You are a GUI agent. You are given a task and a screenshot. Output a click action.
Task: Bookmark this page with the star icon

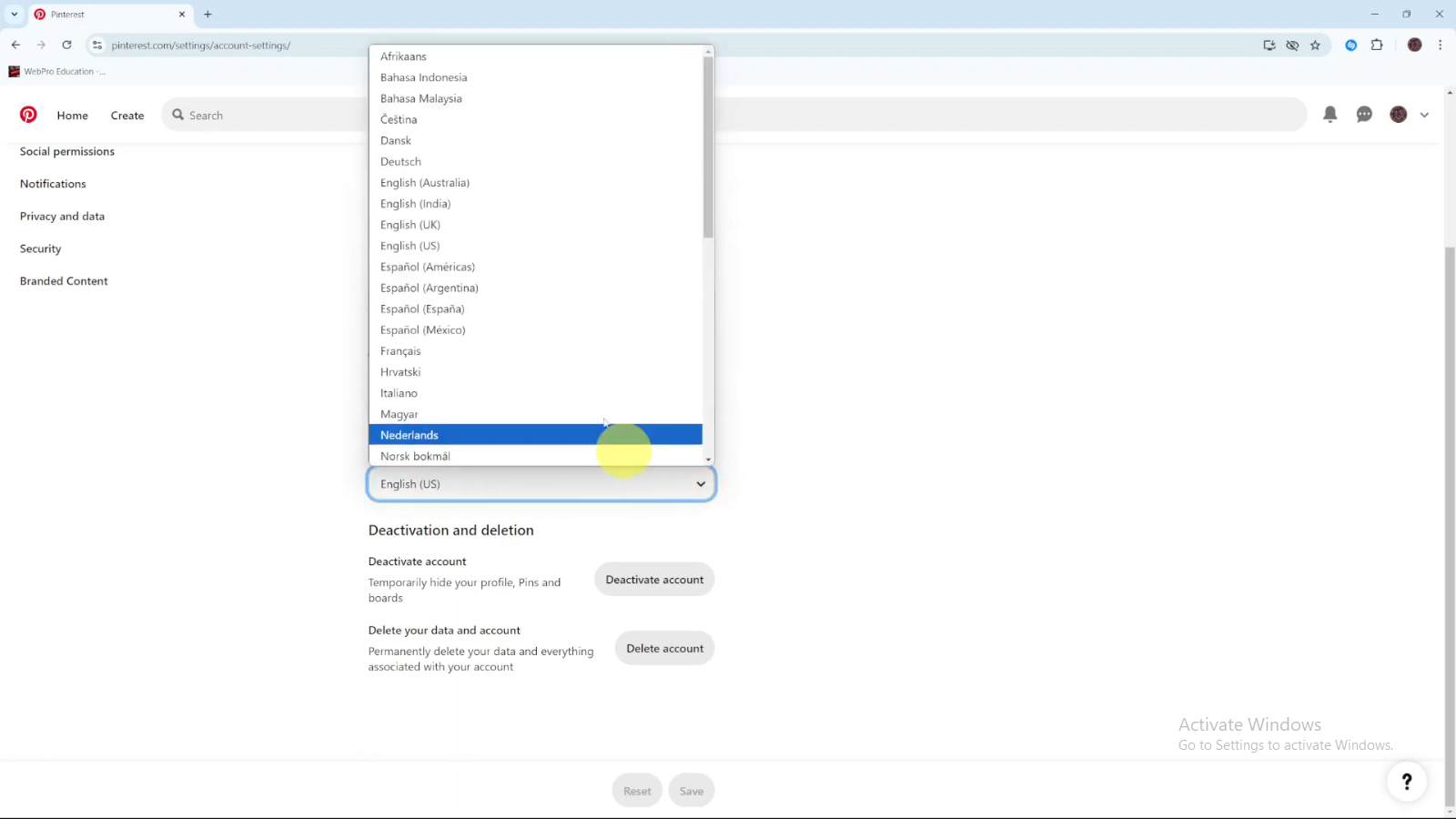(x=1315, y=45)
